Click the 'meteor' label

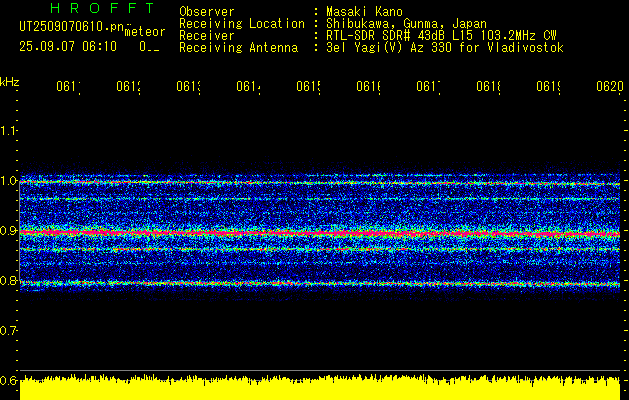point(145,32)
